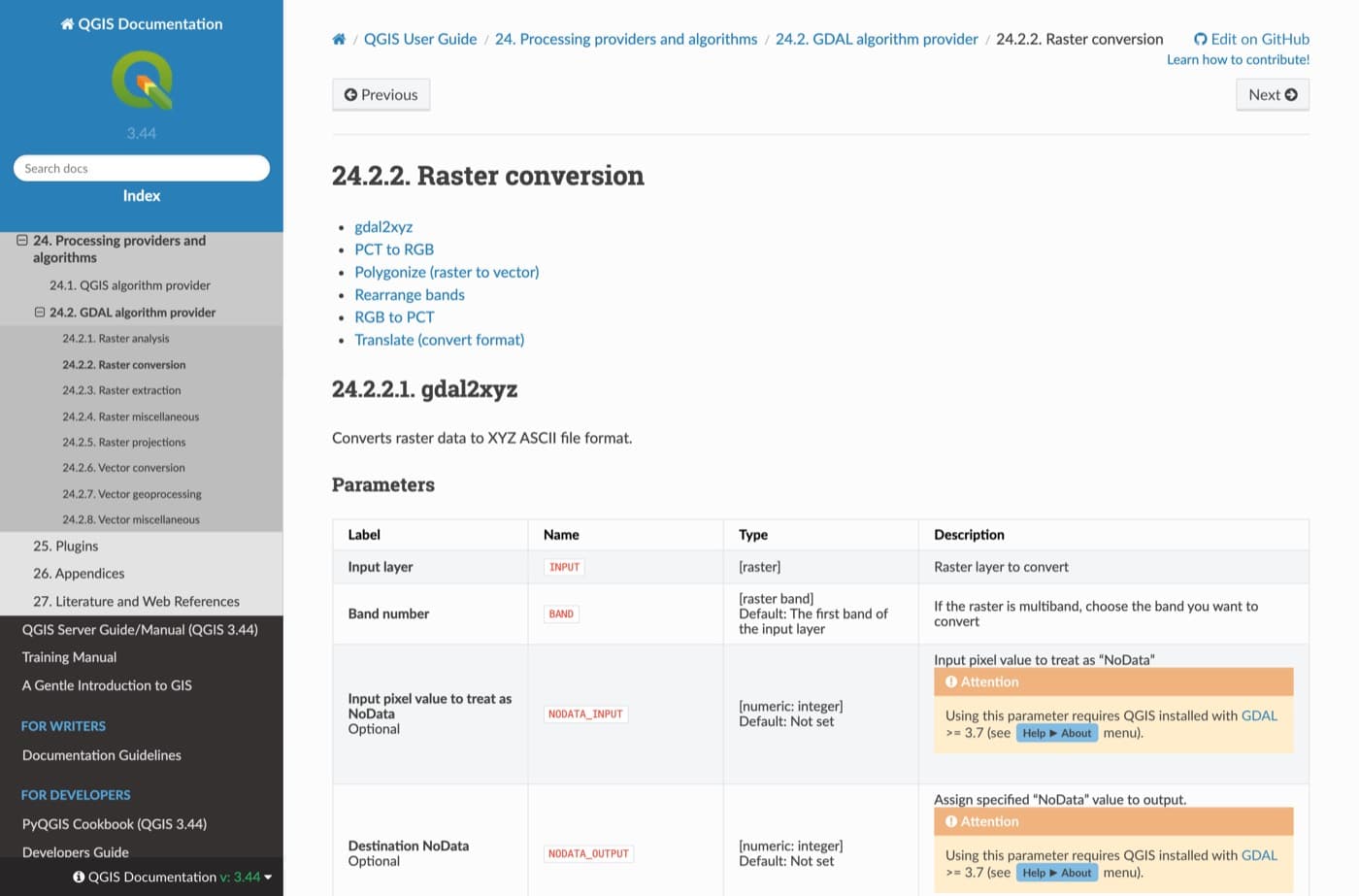Jump to the PCT to RGB section

click(394, 249)
